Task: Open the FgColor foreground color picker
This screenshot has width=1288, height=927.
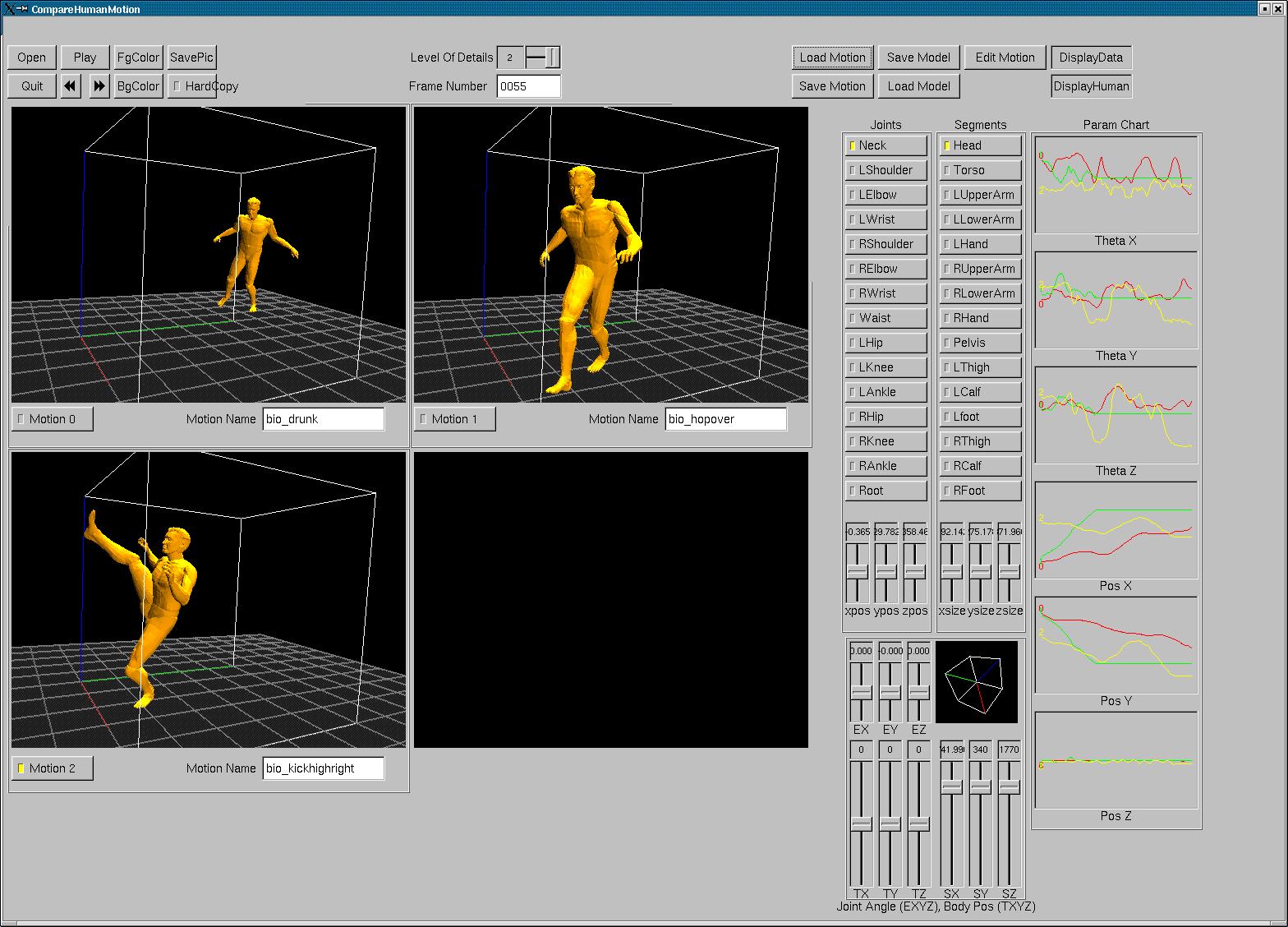Action: pos(138,58)
